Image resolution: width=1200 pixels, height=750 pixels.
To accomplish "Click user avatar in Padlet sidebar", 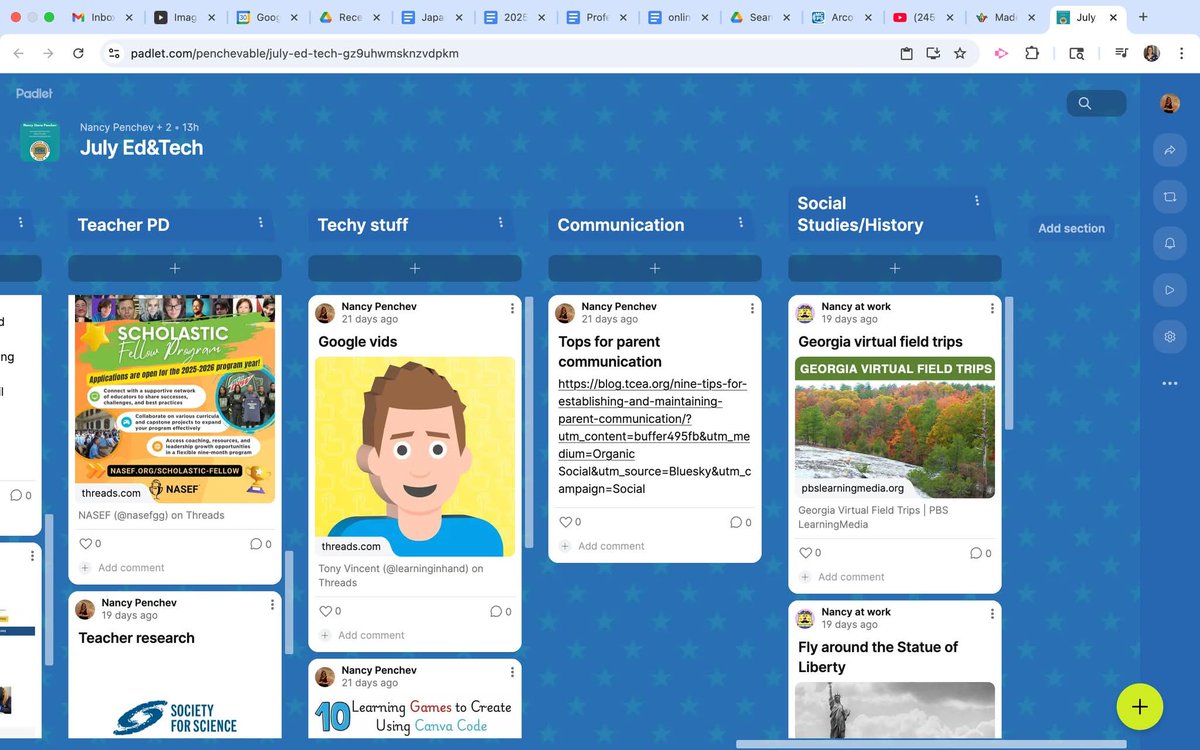I will tap(1169, 103).
